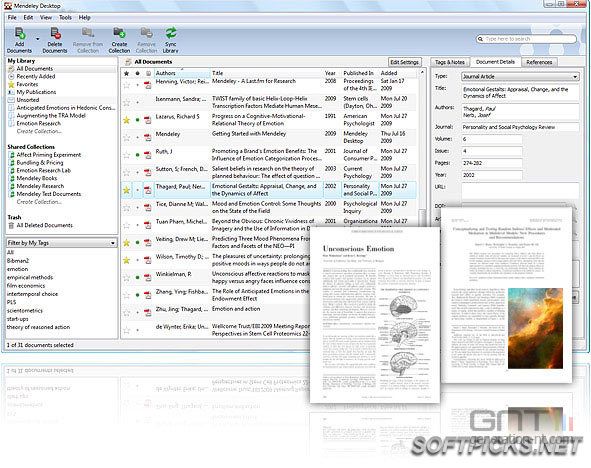The image size is (591, 468).
Task: Select the Favorites star icon in My Library
Action: tap(11, 84)
